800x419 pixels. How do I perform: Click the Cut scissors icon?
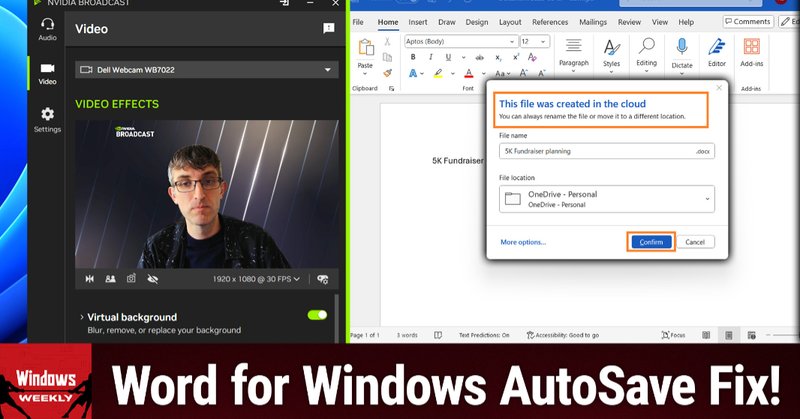[x=388, y=41]
